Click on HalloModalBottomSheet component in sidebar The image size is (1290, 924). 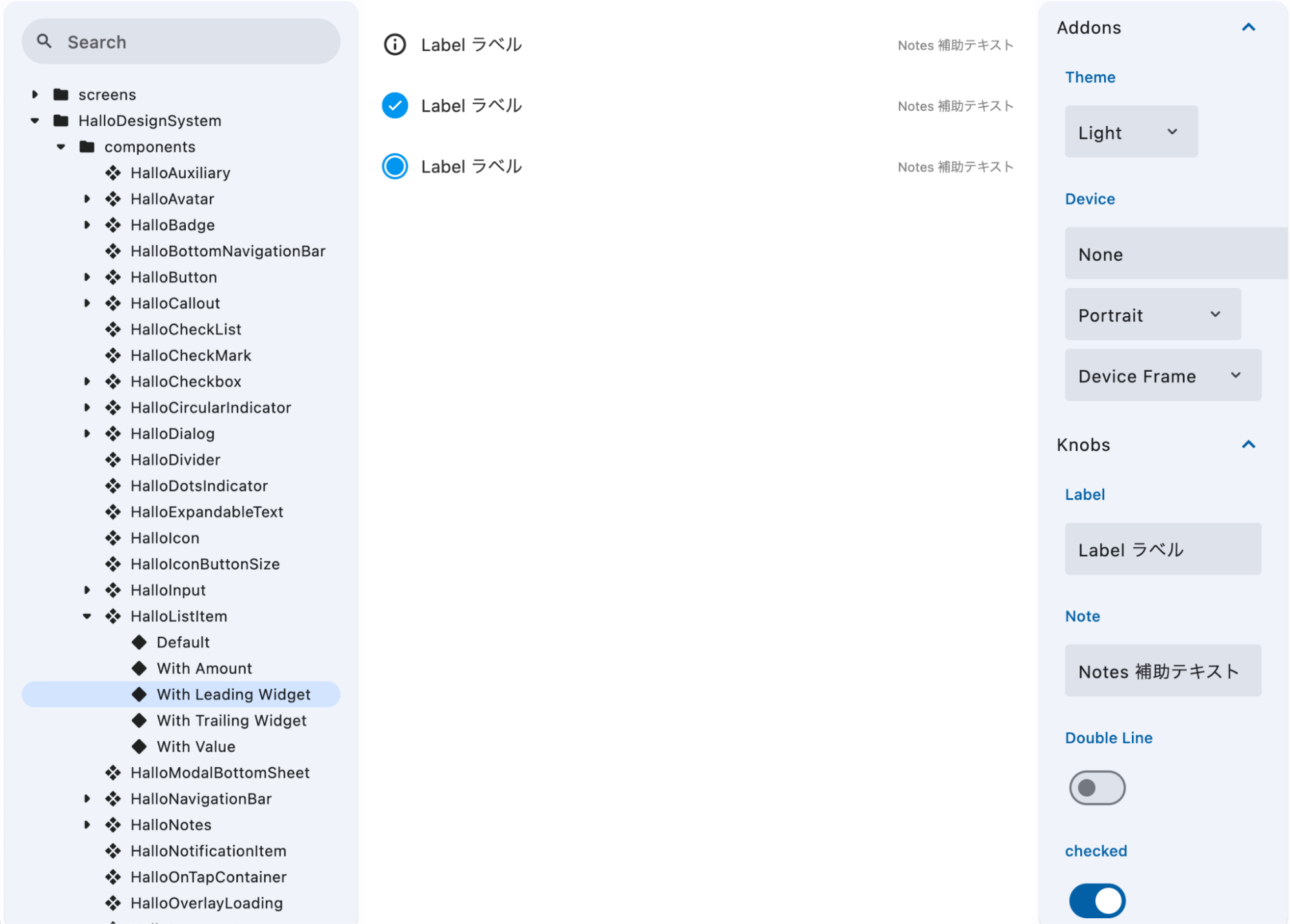221,771
